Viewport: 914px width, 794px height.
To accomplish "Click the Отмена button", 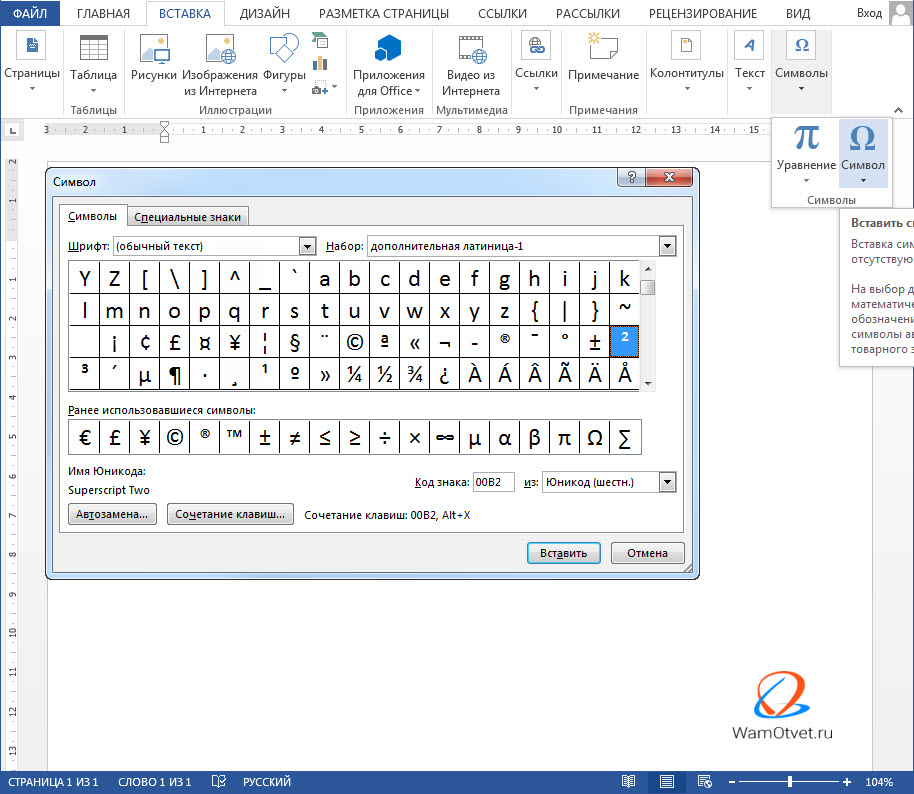I will 647,553.
